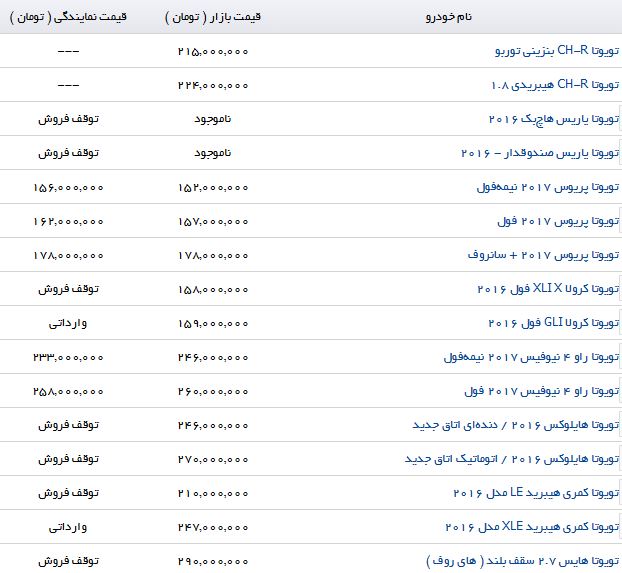Image resolution: width=622 pixels, height=573 pixels.
Task: Select dealer price 156,000,000 cell
Action: [x=68, y=188]
